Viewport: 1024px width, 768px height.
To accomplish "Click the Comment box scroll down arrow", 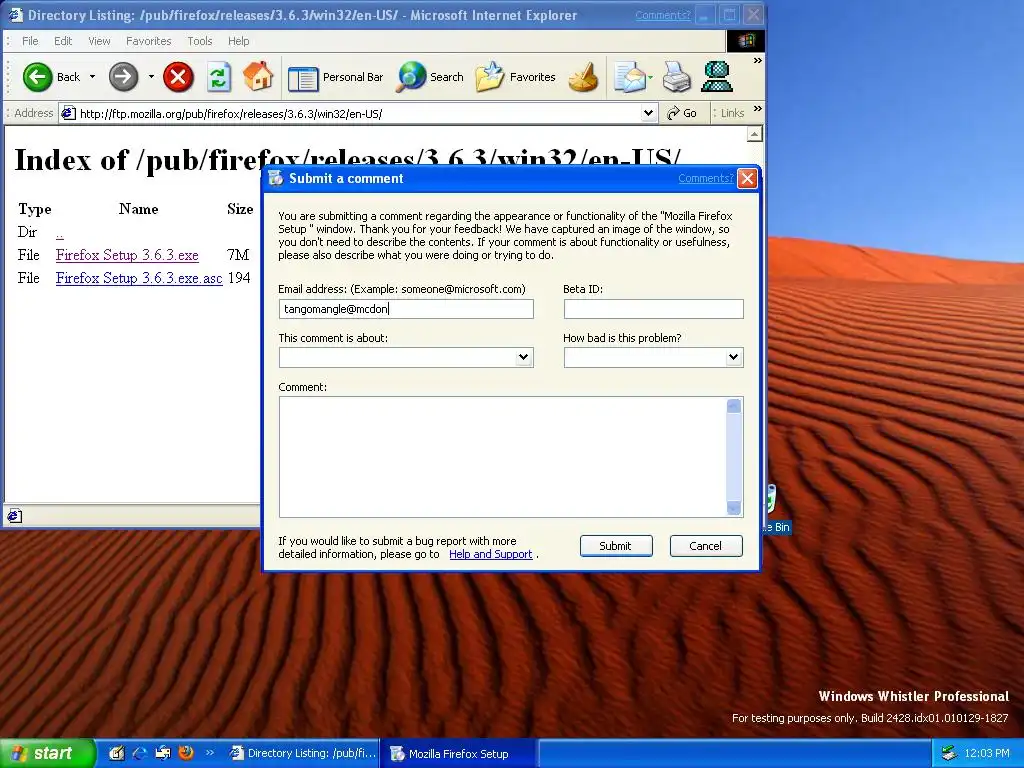I will (734, 507).
